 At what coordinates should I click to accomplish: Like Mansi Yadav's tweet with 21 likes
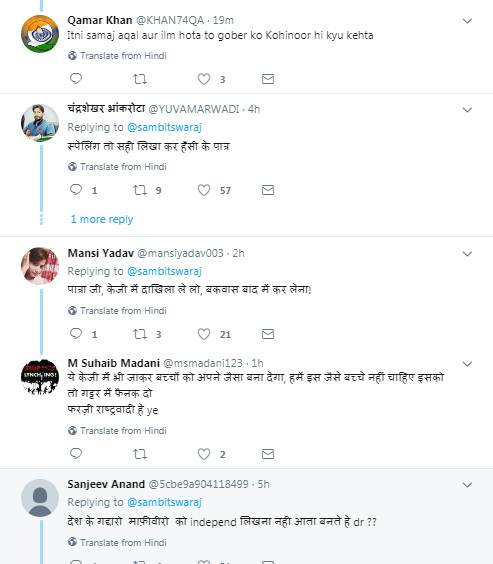tap(204, 334)
